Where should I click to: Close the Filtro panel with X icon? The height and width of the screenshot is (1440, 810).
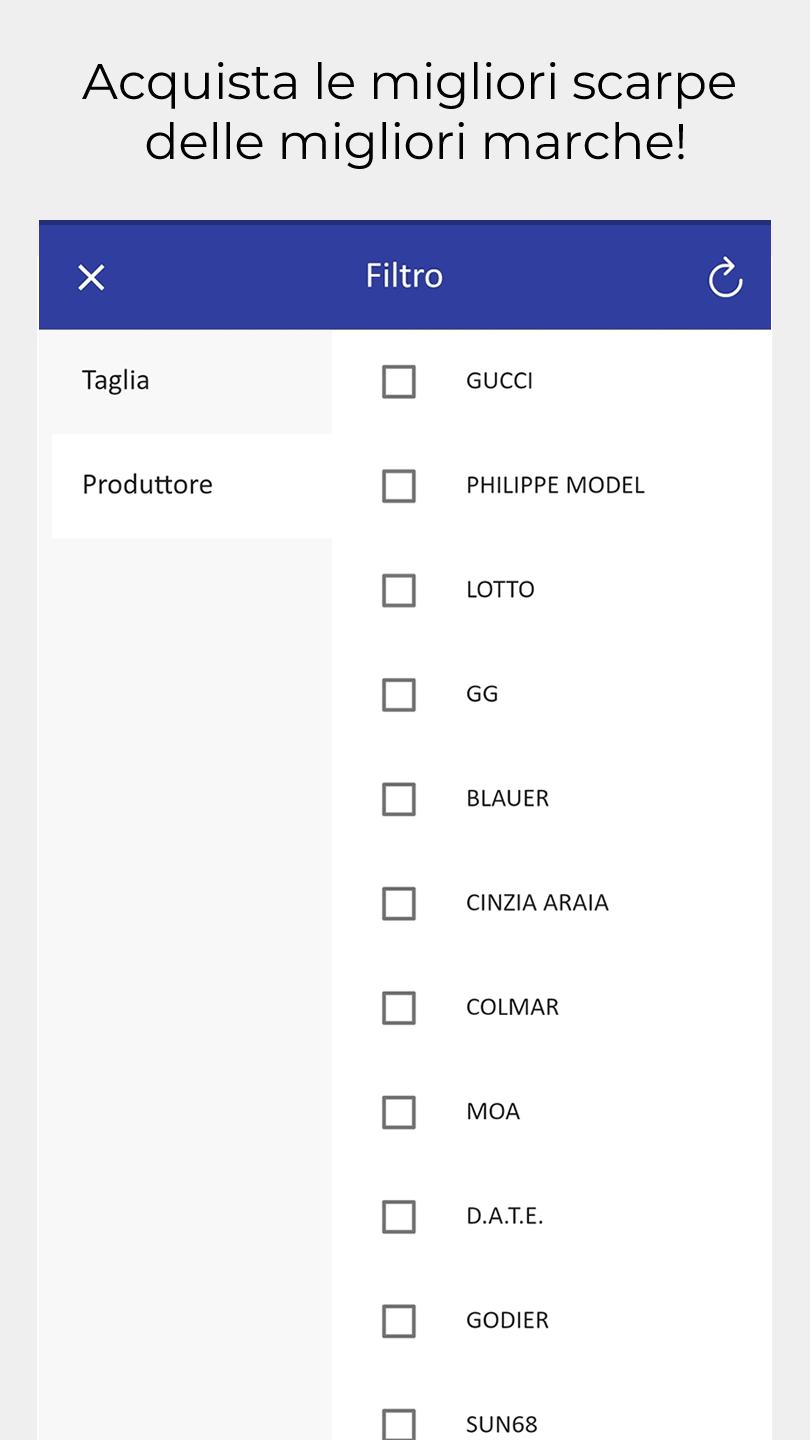point(91,277)
